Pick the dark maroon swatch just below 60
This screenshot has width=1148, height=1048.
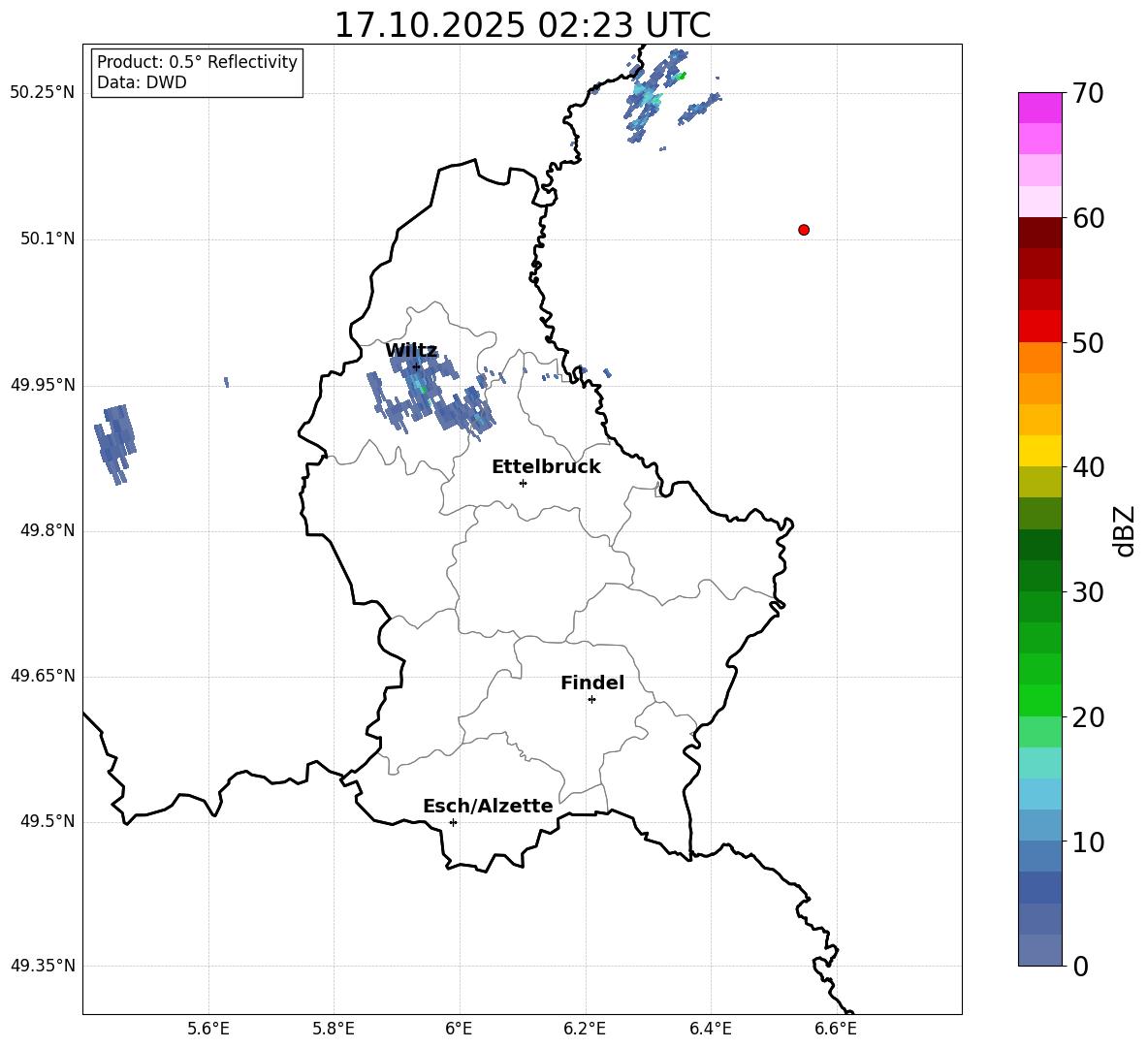click(1039, 233)
